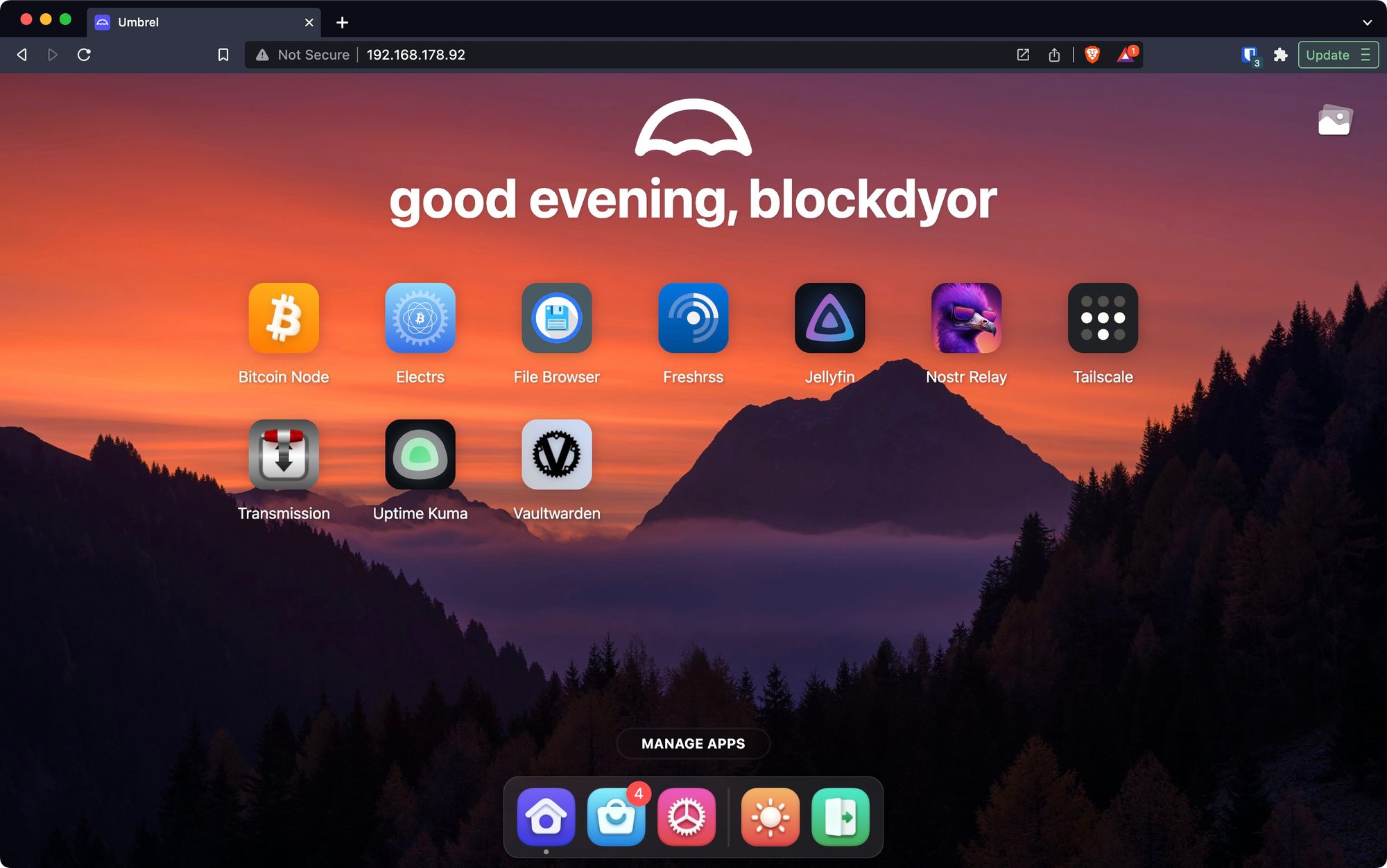Click the green logout dock icon

click(841, 817)
